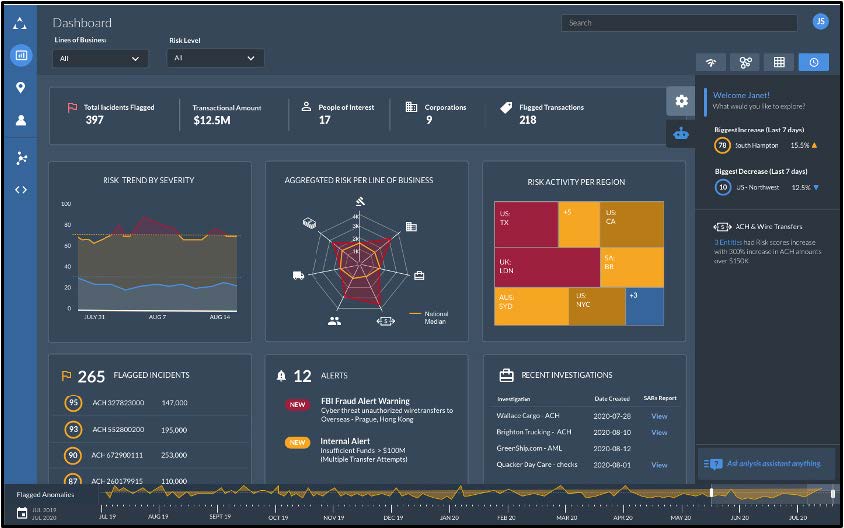Jump to MAR 20 on the anomalies timeline
The image size is (844, 528).
[x=566, y=517]
